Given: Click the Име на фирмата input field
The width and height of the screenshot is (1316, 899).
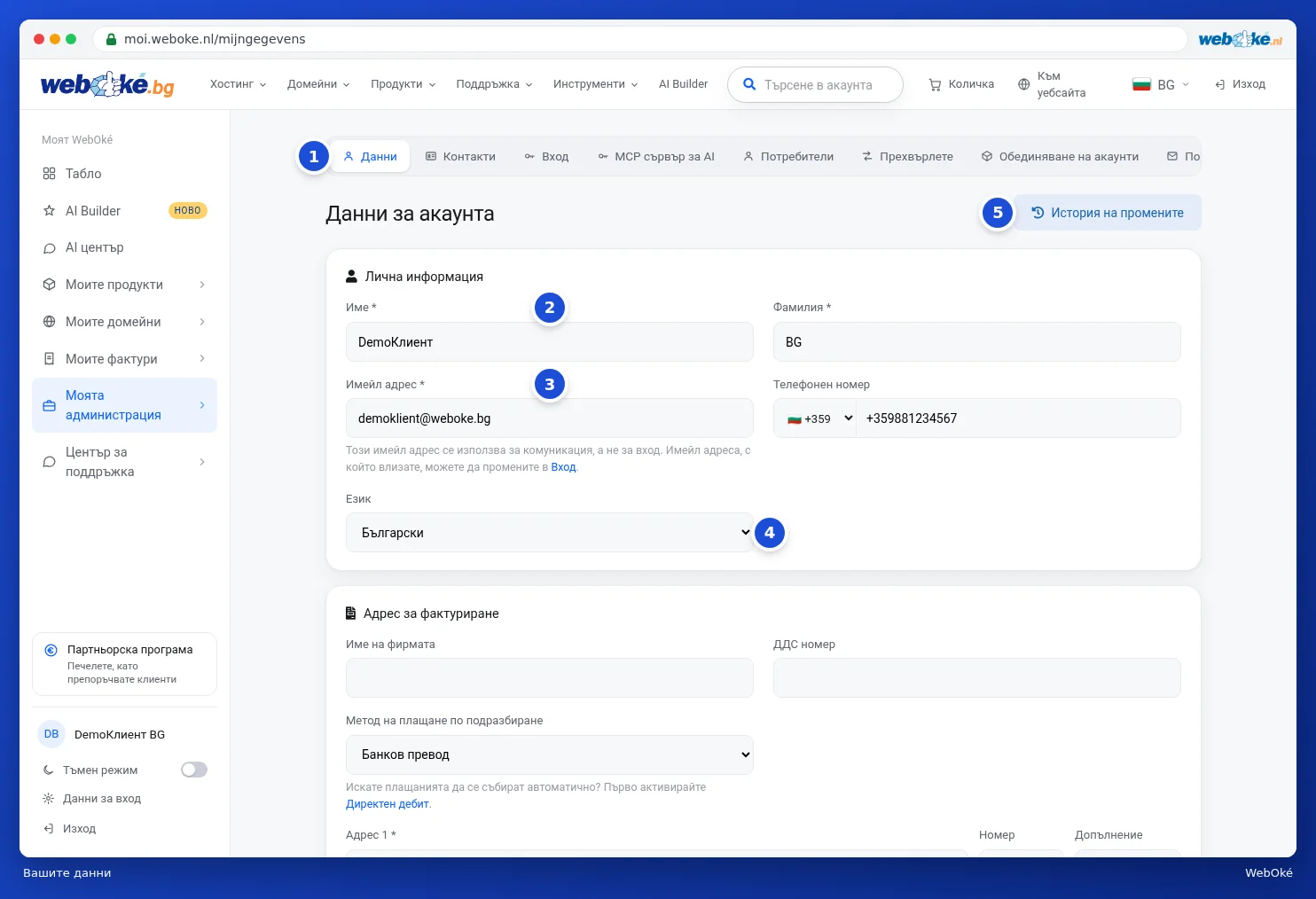Looking at the screenshot, I should pos(550,678).
